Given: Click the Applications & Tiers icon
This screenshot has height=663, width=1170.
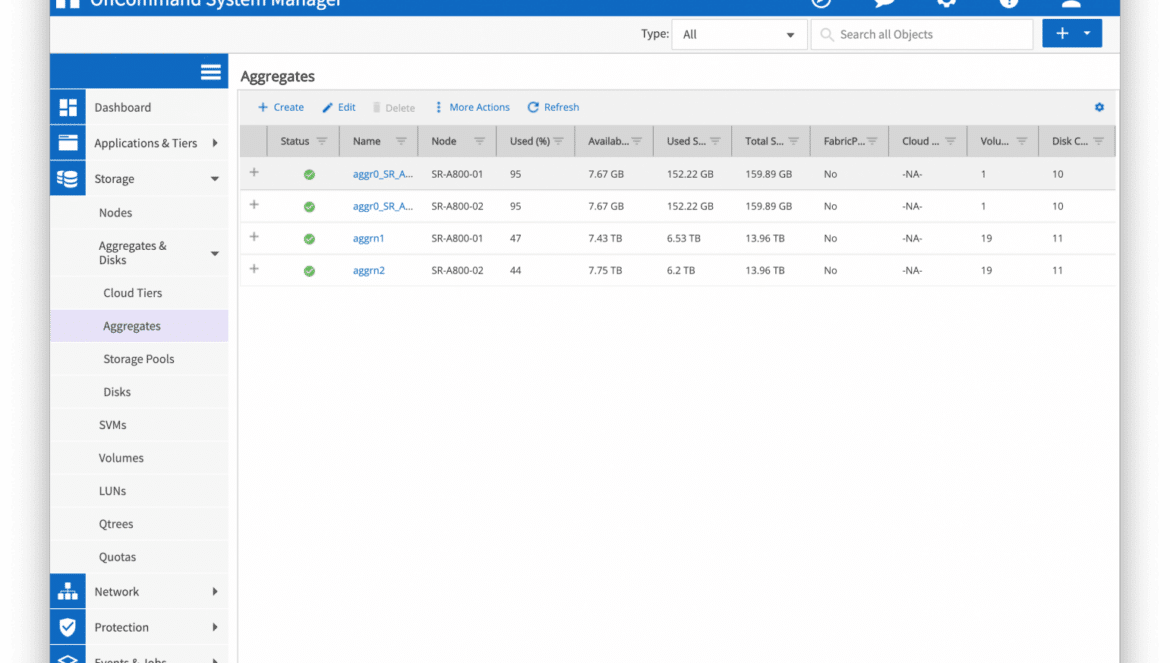Looking at the screenshot, I should coord(68,143).
